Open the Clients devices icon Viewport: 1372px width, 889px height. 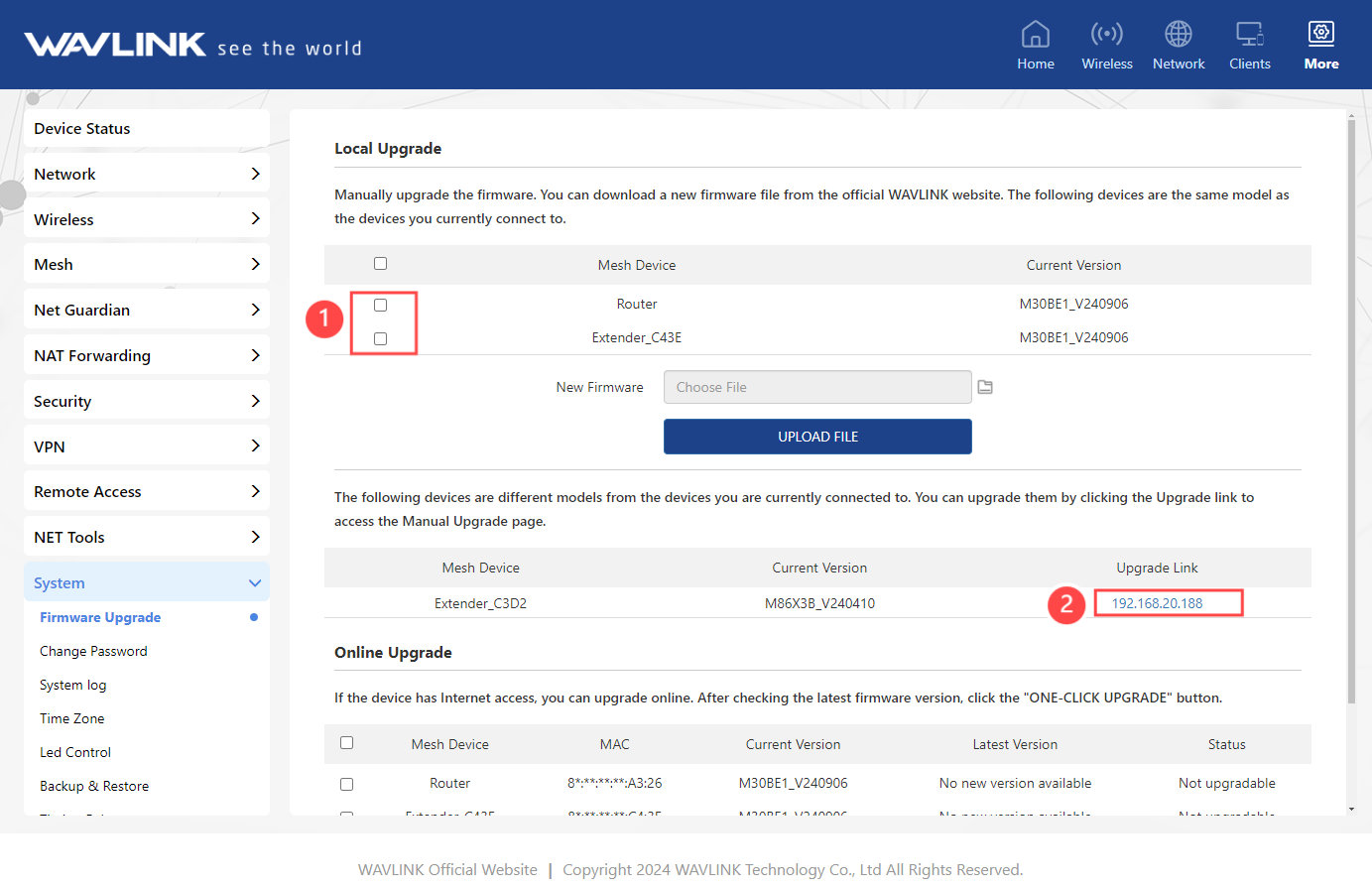(x=1249, y=35)
